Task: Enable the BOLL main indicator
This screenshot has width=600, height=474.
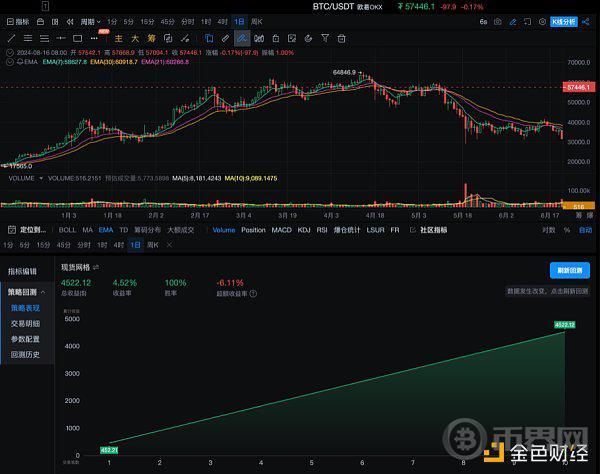Action: coord(67,230)
